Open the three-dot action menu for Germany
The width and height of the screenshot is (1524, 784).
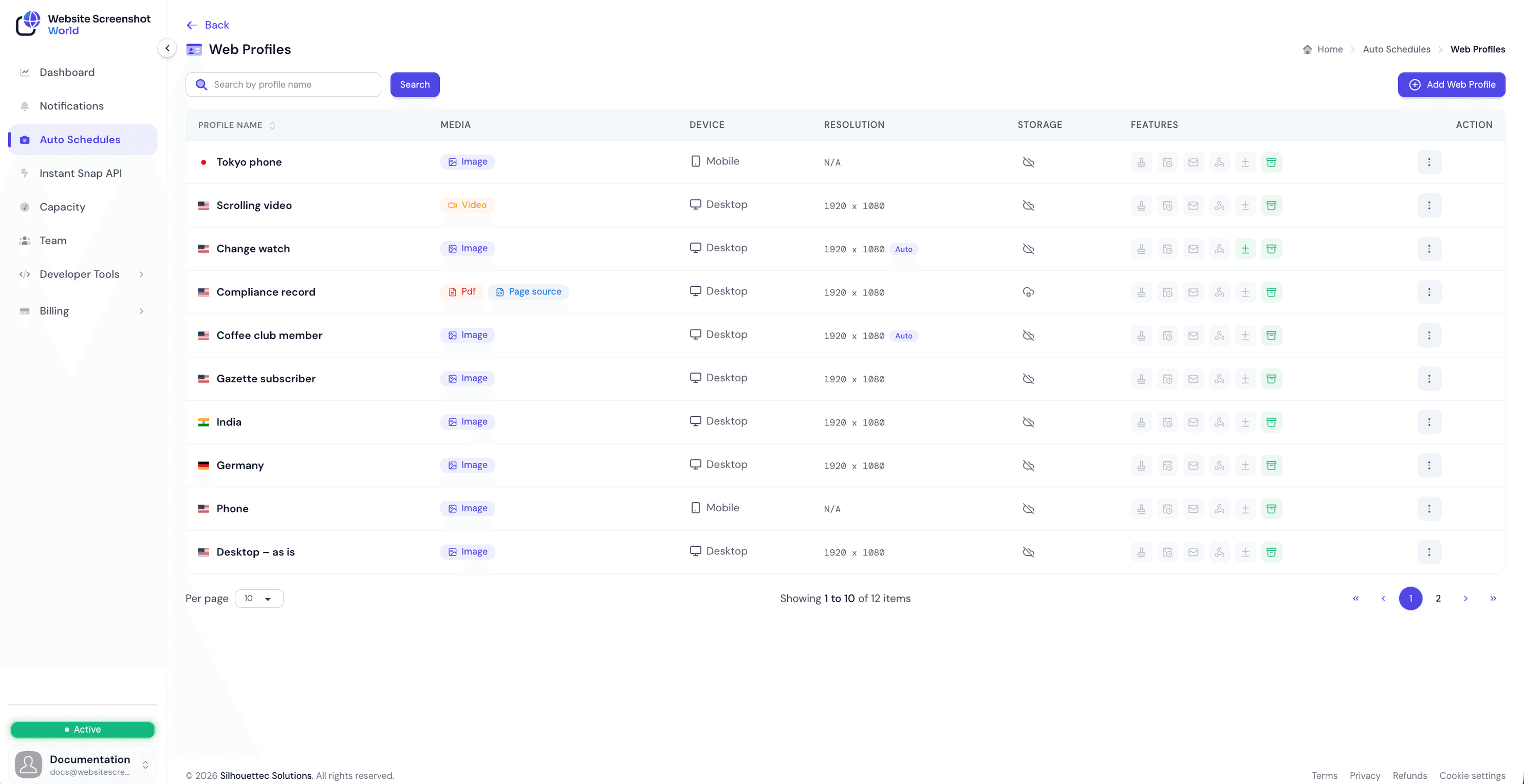(1429, 465)
